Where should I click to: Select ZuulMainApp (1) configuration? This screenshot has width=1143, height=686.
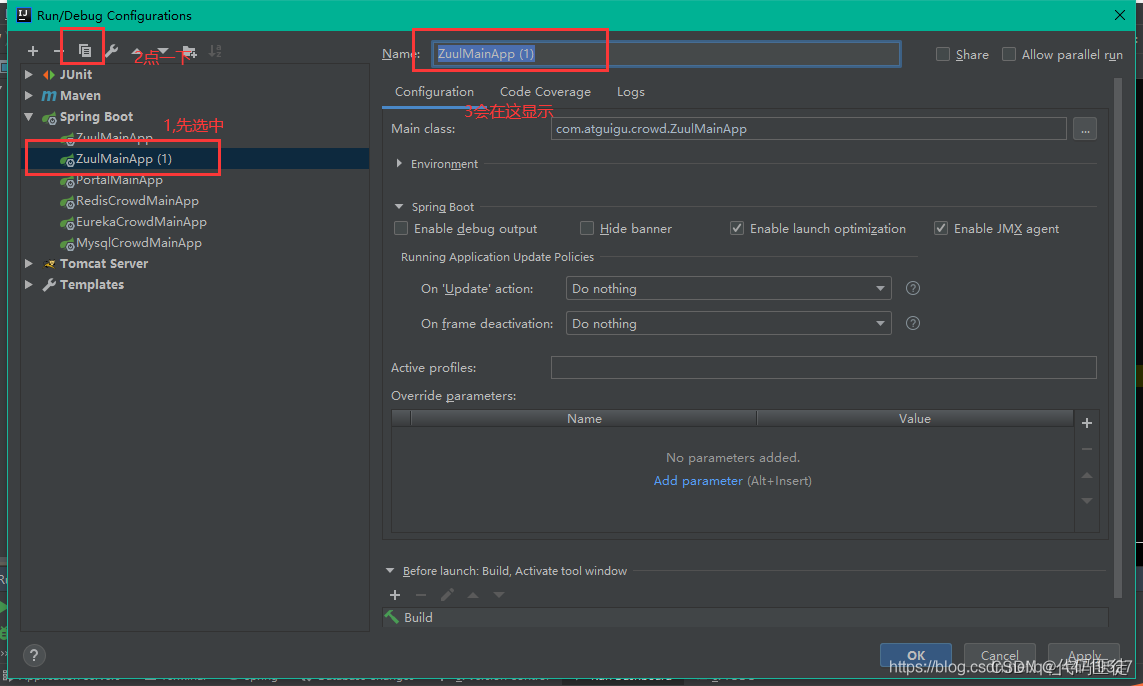[x=195, y=158]
